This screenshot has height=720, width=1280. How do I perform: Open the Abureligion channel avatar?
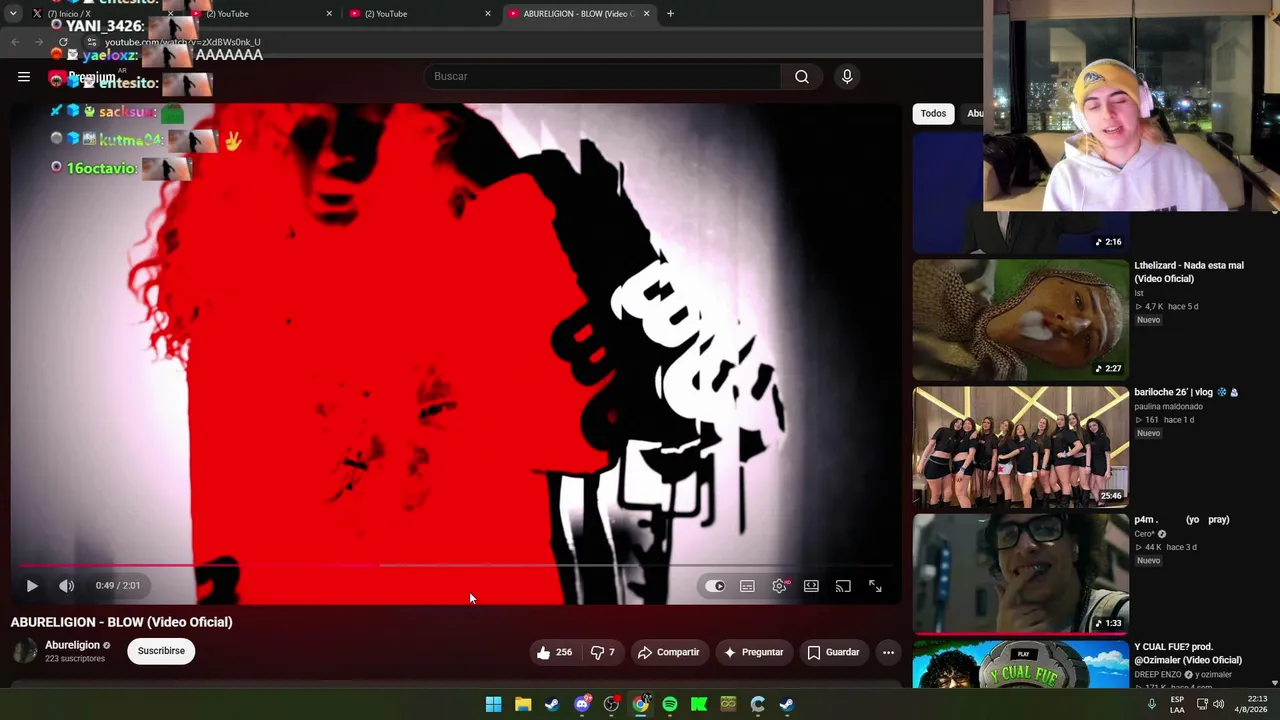[x=25, y=651]
